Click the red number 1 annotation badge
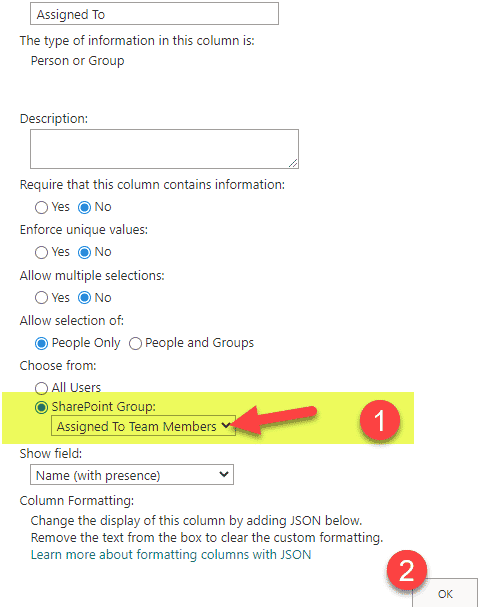 [x=380, y=420]
